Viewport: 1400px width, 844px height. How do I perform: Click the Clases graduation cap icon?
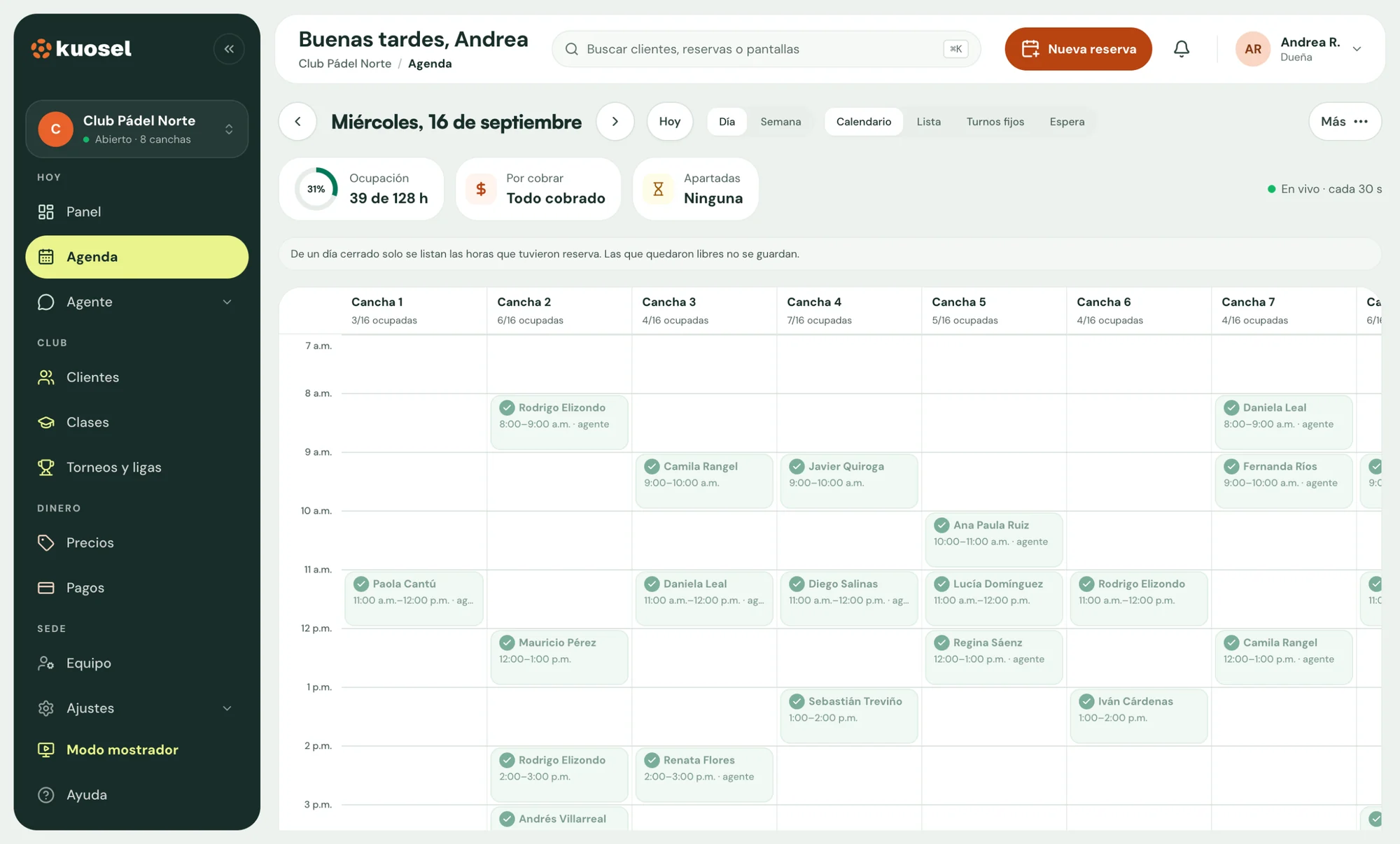click(x=46, y=422)
